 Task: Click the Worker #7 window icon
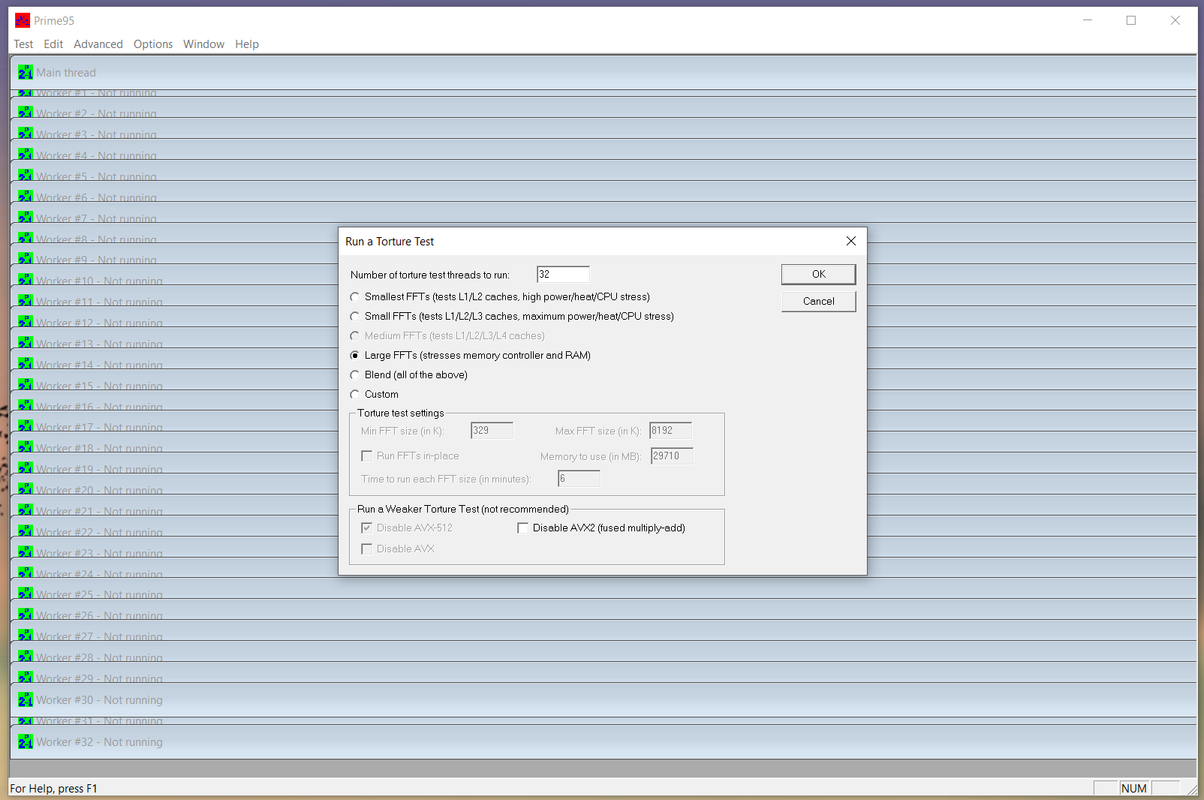point(25,218)
